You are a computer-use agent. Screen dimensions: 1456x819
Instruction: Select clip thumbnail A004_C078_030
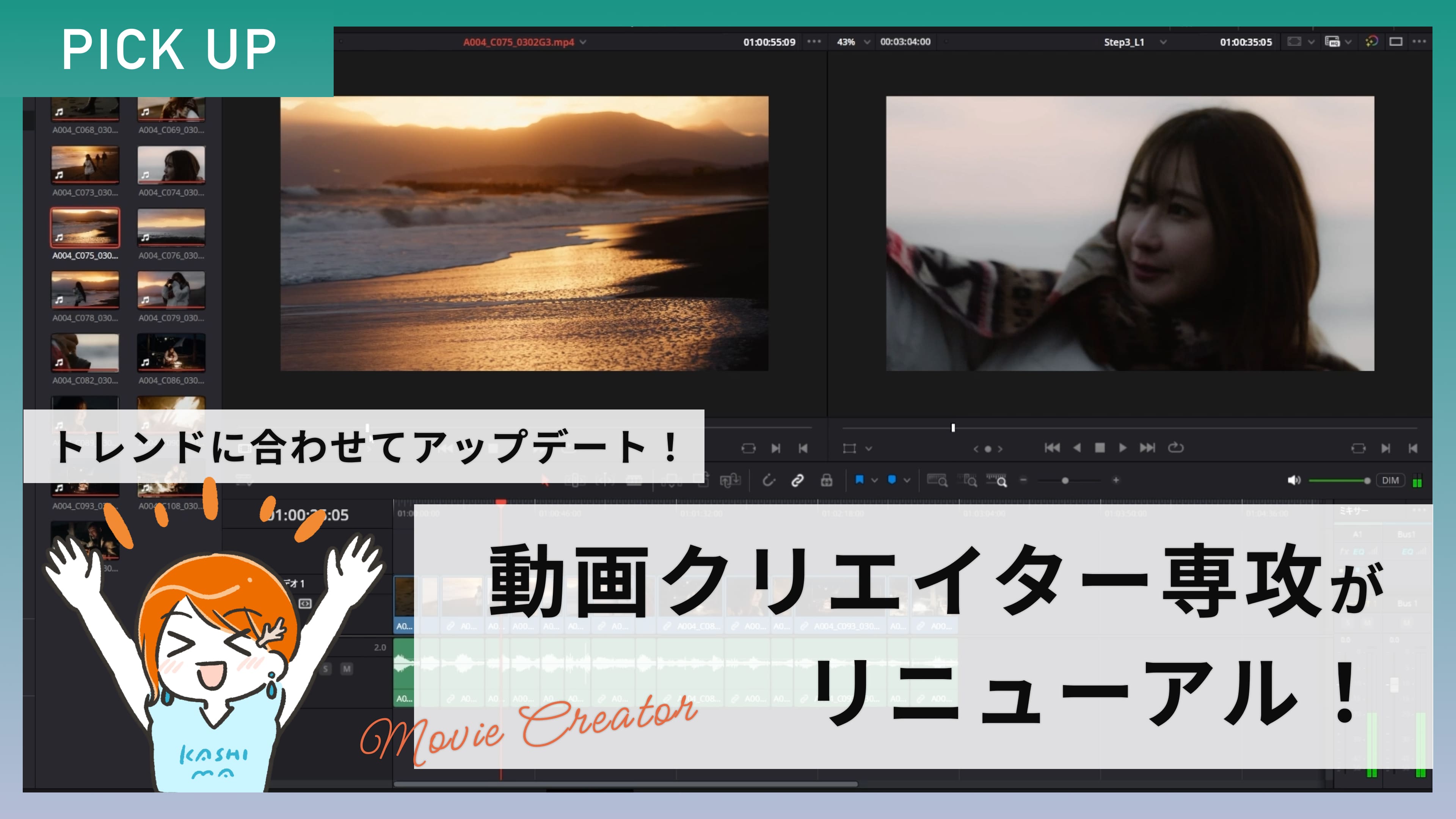(85, 290)
